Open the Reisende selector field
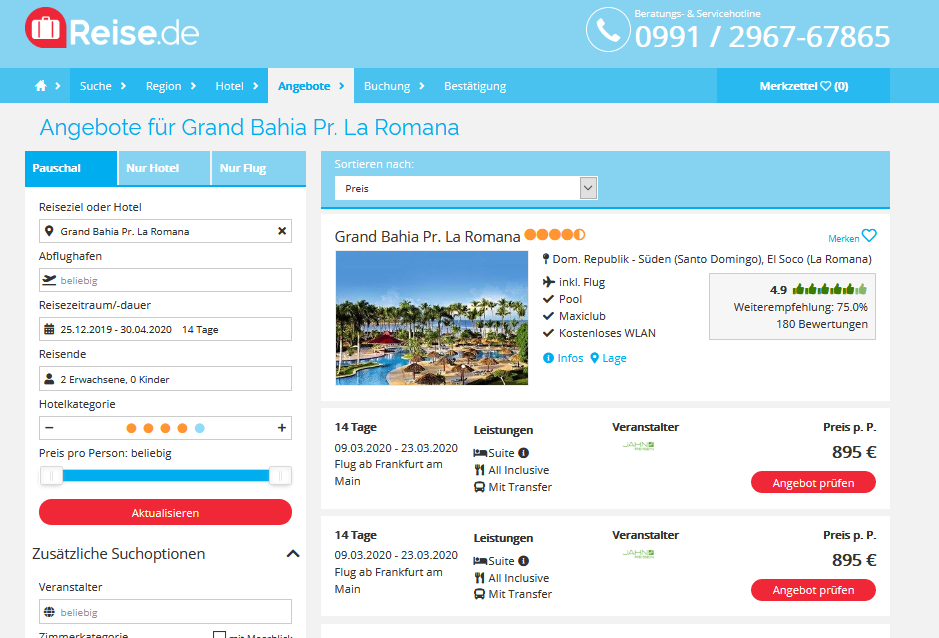The width and height of the screenshot is (939, 638). (x=165, y=379)
